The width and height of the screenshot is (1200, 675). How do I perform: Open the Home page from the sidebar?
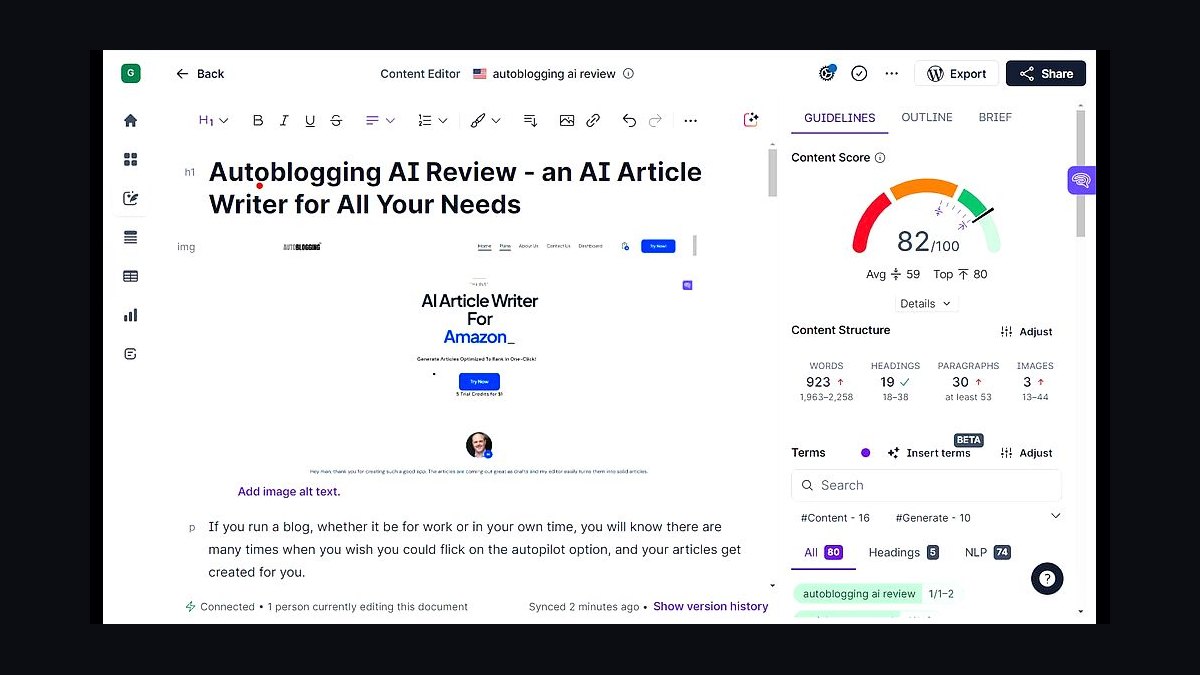[130, 120]
